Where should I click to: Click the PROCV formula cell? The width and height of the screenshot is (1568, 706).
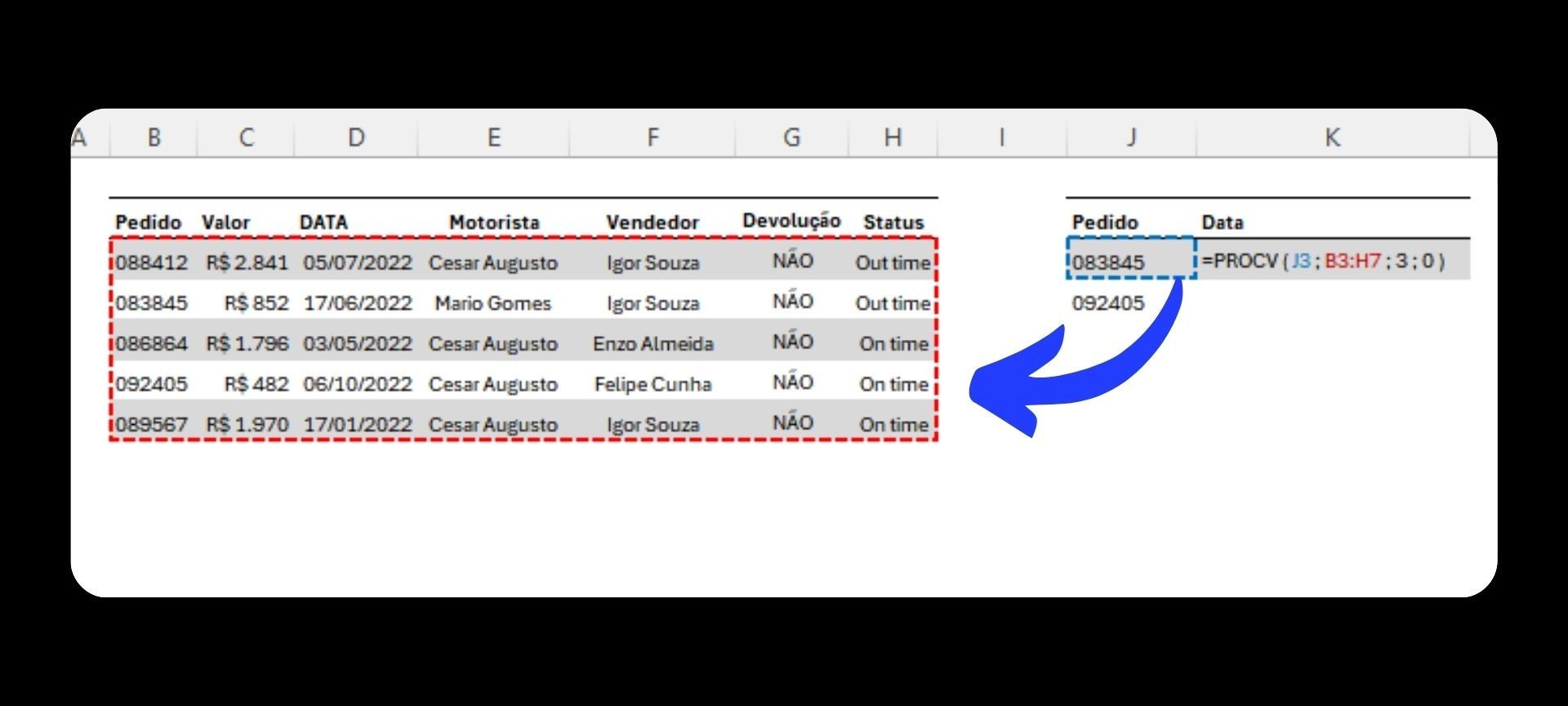[1323, 261]
